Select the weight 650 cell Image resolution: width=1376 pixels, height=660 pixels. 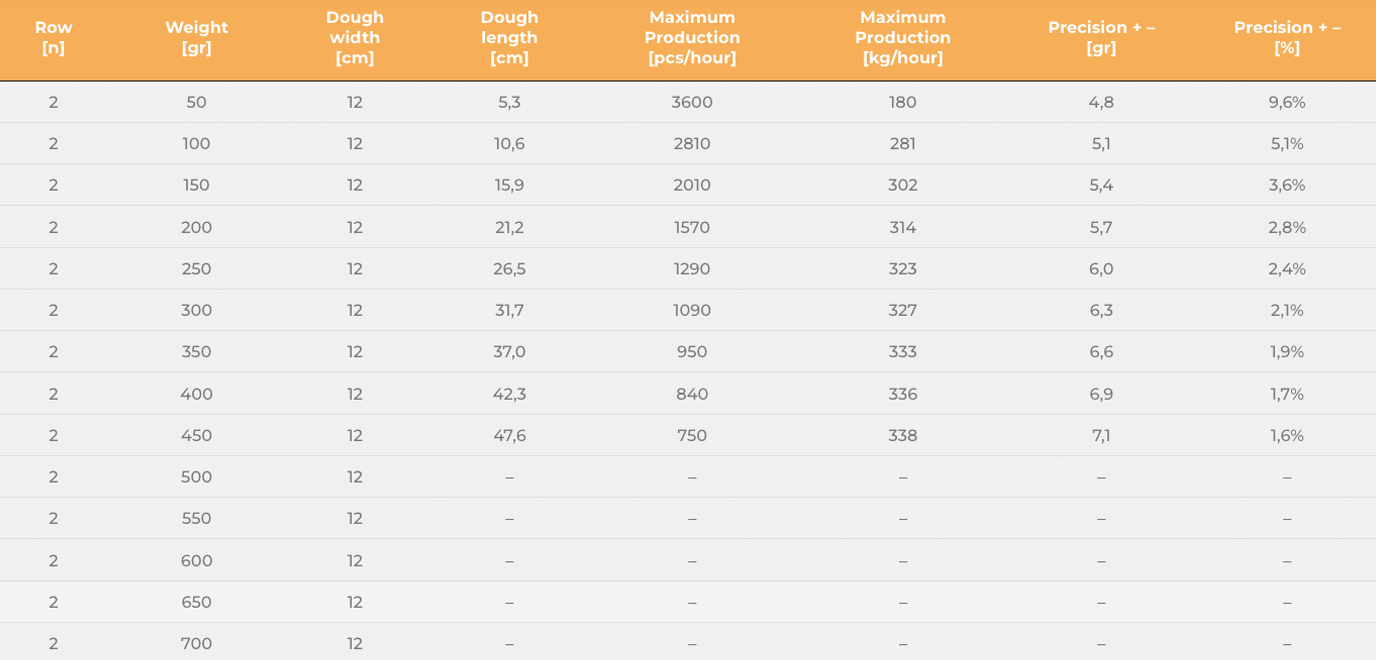pos(196,602)
